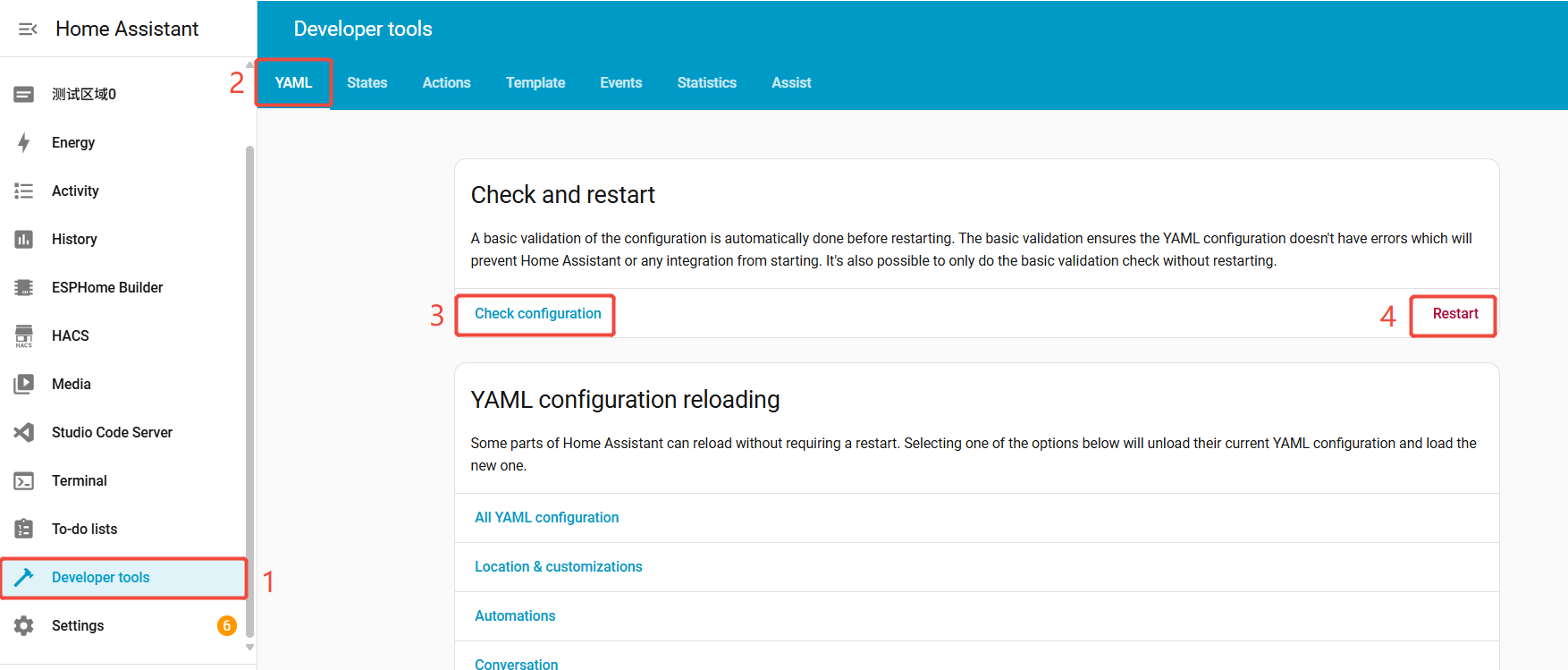Click the Check configuration button
This screenshot has width=1568, height=670.
[x=537, y=314]
